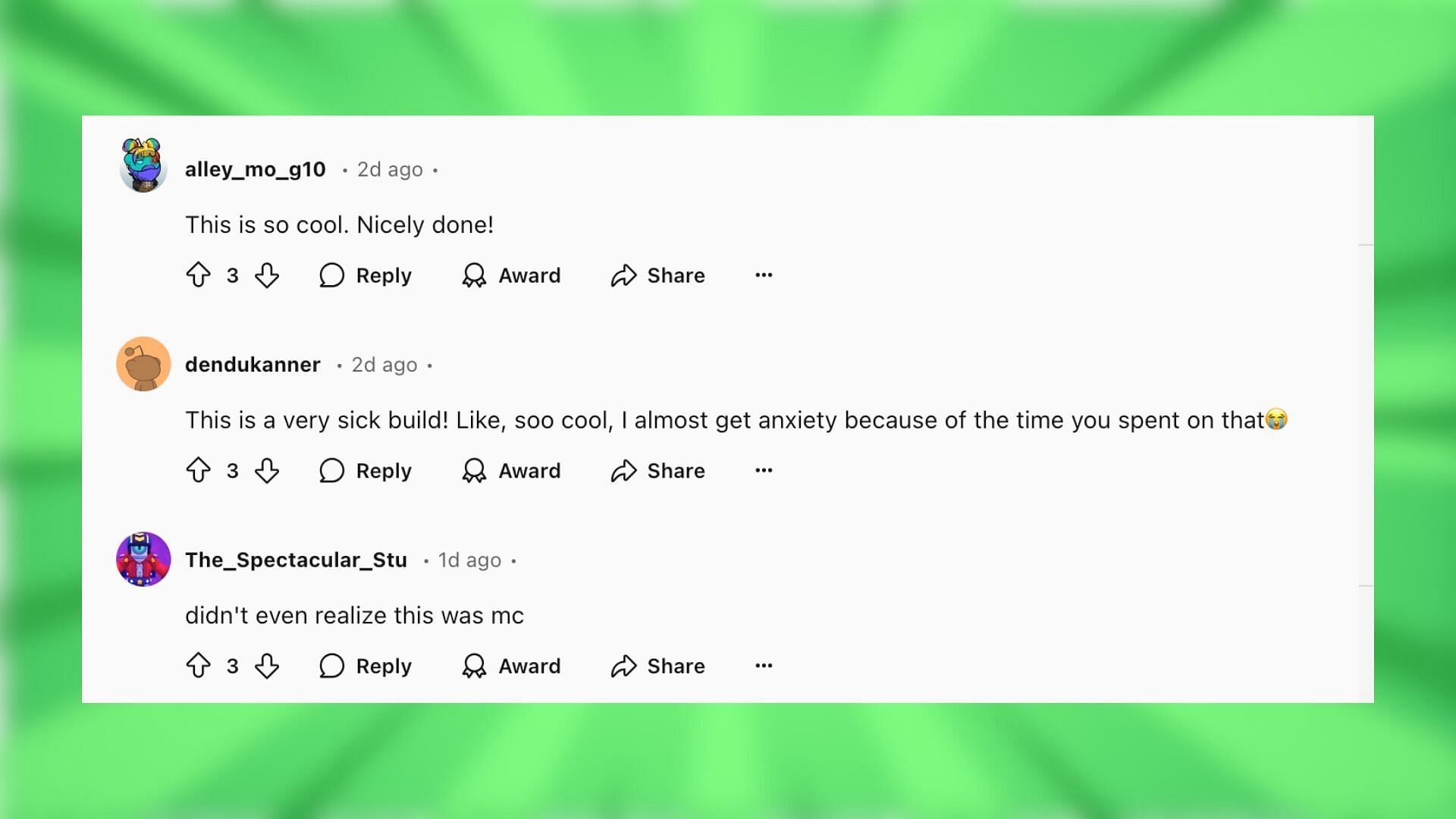Click the reply speech bubble icon on alley_mo_g10's comment
The height and width of the screenshot is (819, 1456).
[332, 275]
